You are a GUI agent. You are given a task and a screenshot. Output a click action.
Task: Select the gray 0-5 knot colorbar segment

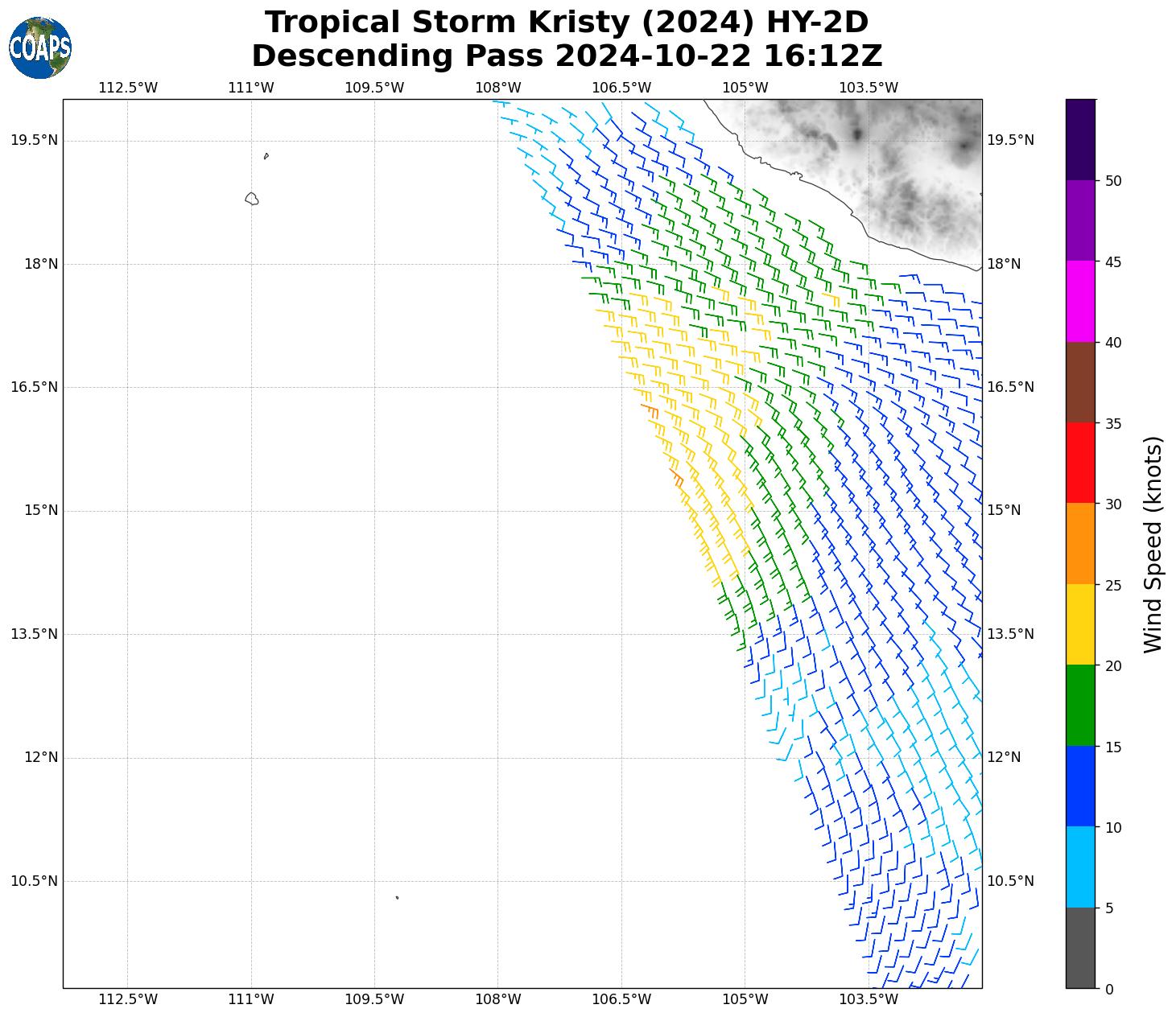(1080, 947)
